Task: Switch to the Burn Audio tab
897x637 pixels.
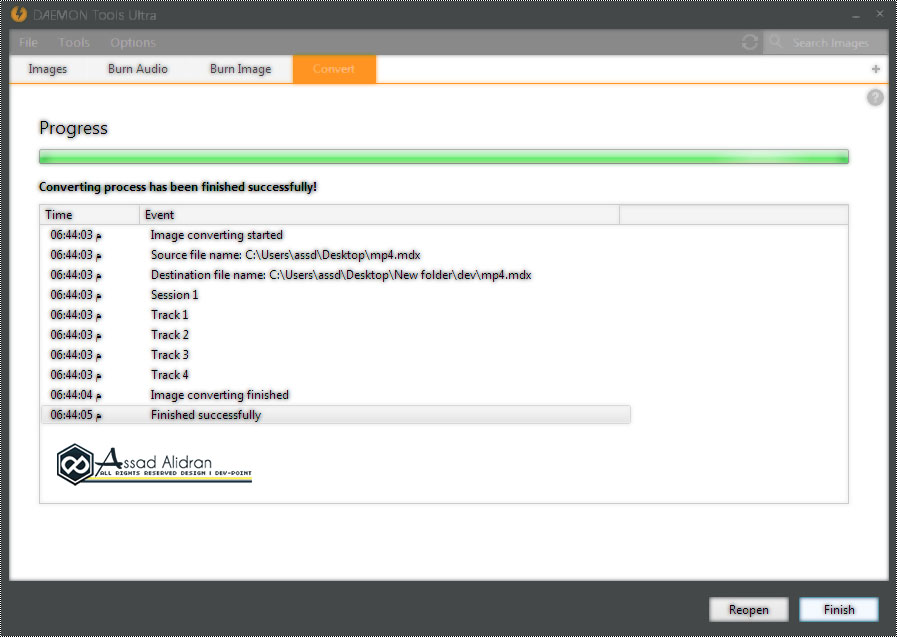Action: (x=138, y=69)
